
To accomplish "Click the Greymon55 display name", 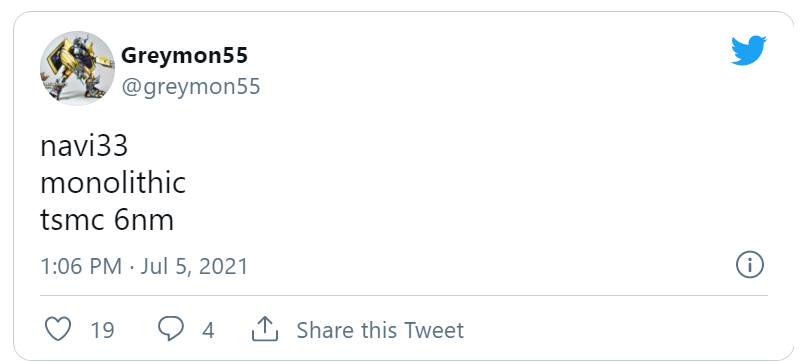I will [184, 55].
